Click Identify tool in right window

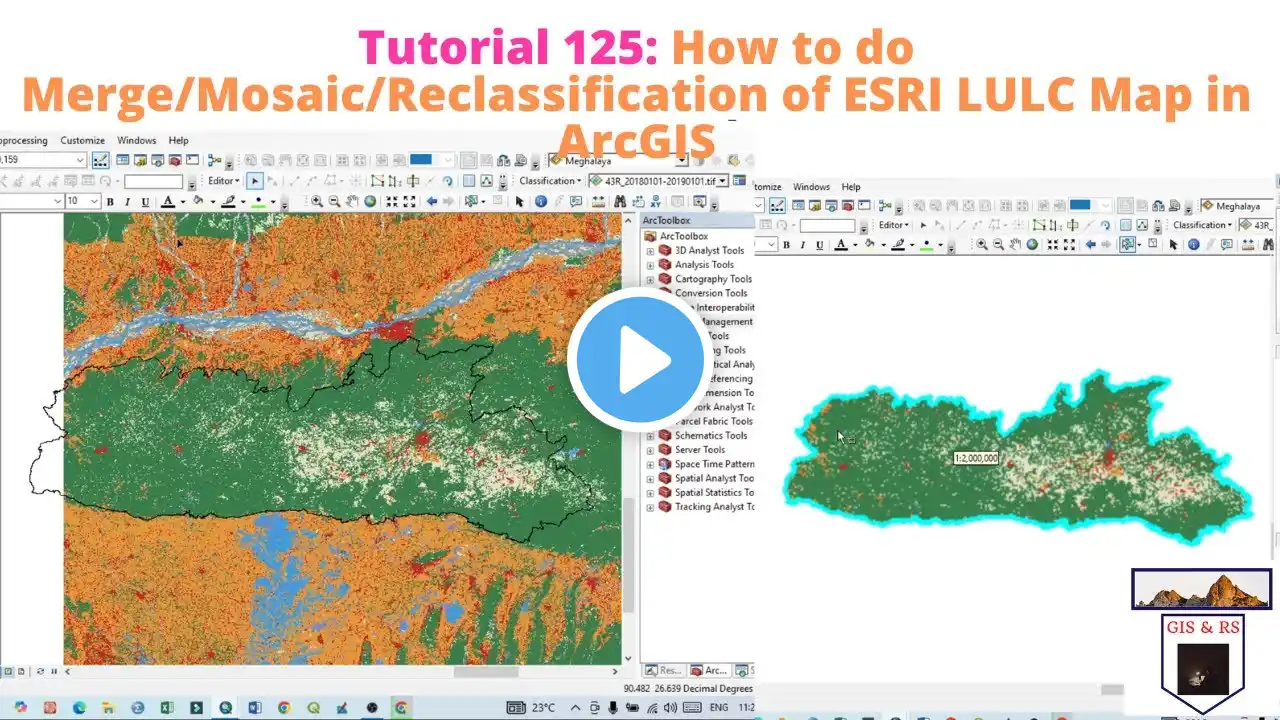(1193, 245)
